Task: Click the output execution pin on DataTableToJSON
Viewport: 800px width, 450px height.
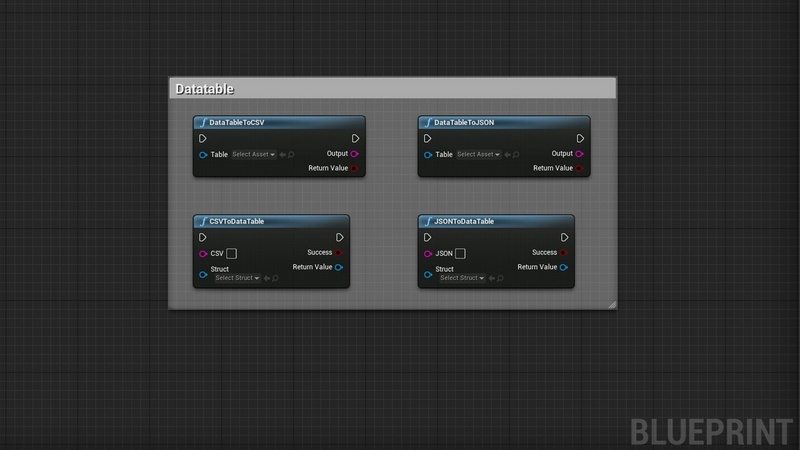Action: 580,139
